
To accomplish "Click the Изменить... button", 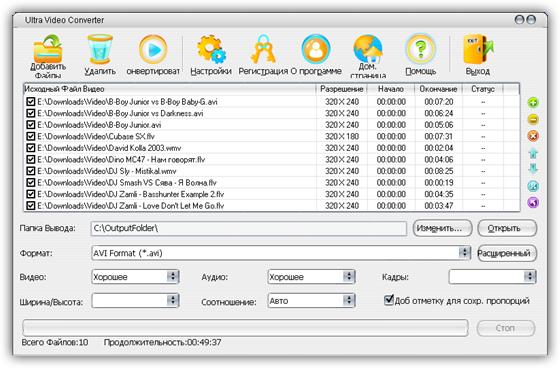I will 442,228.
